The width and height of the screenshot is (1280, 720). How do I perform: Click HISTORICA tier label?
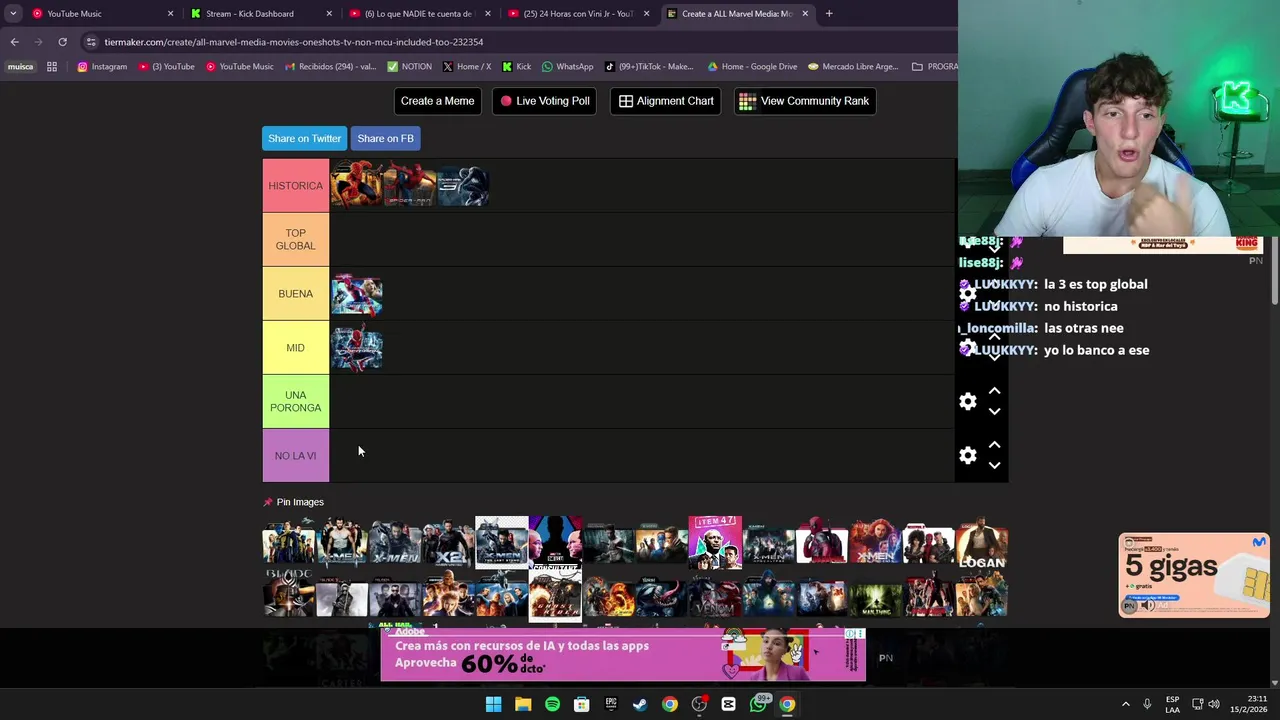click(x=296, y=186)
